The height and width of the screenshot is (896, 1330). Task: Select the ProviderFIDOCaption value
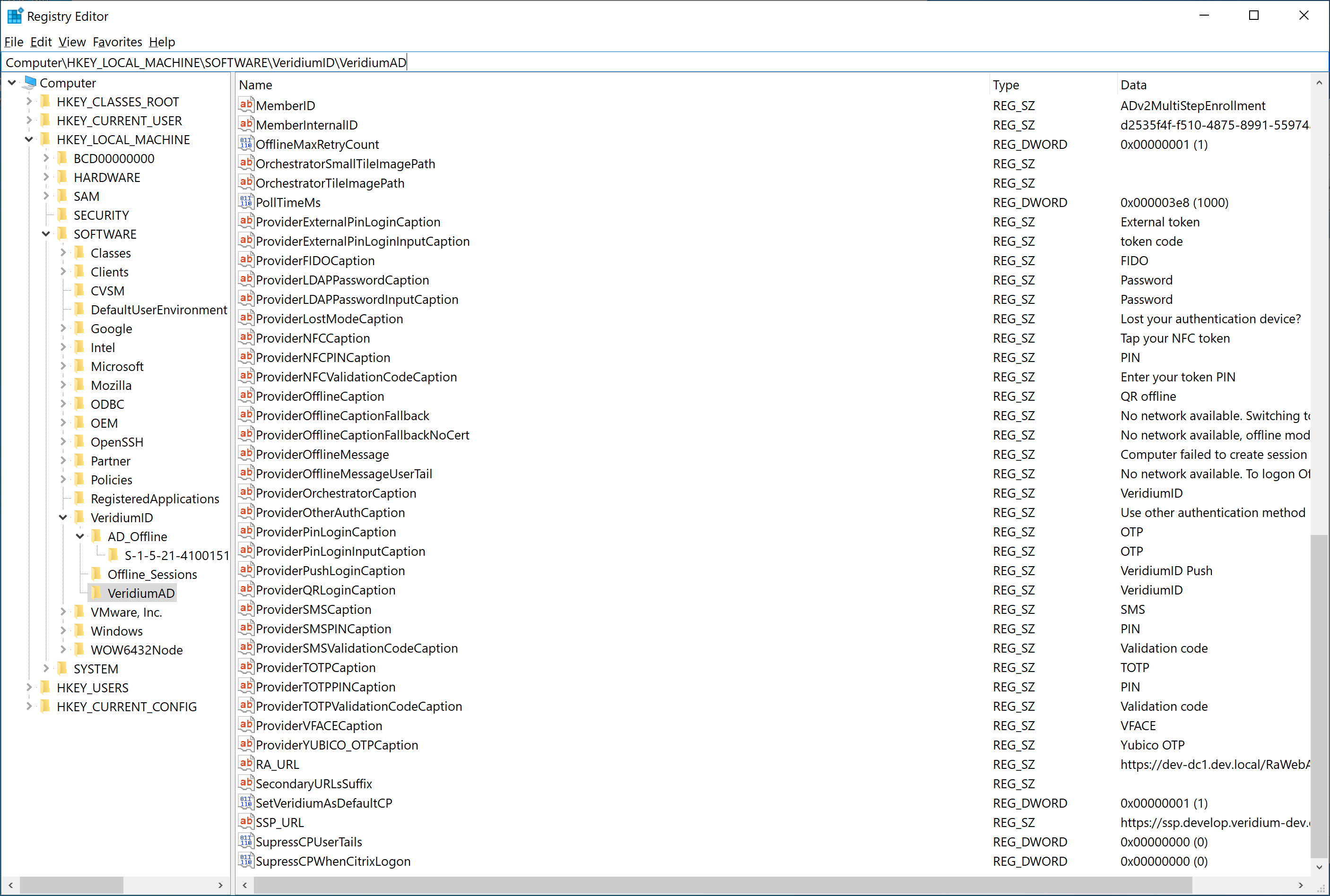[315, 260]
